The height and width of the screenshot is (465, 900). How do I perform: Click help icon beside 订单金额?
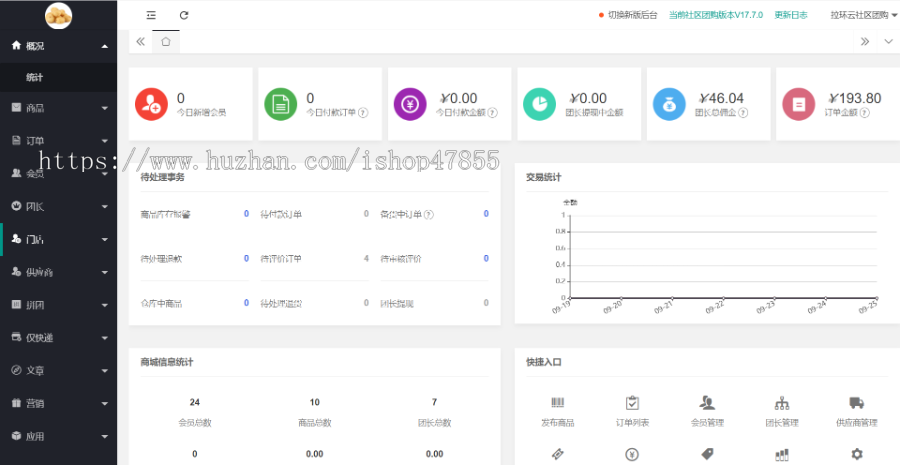click(x=864, y=113)
